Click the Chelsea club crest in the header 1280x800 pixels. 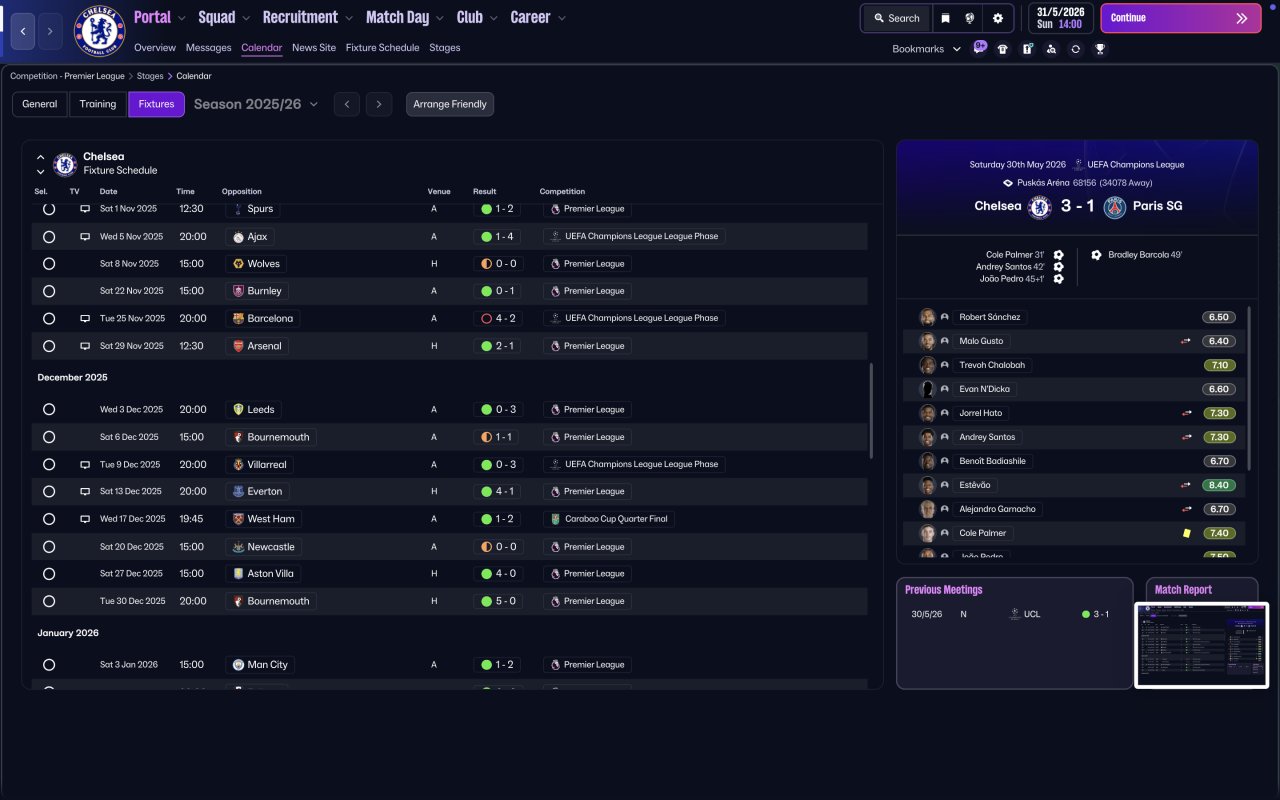click(100, 31)
